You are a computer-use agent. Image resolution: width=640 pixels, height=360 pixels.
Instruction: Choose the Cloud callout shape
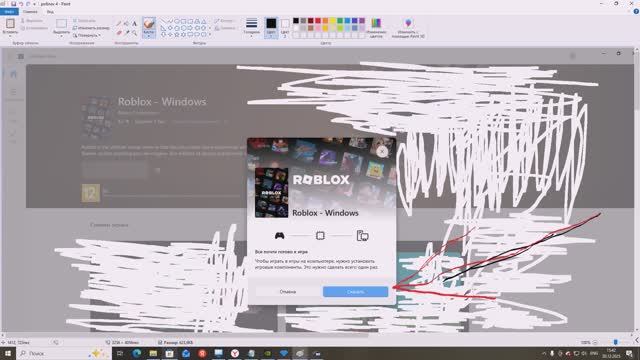(x=204, y=35)
